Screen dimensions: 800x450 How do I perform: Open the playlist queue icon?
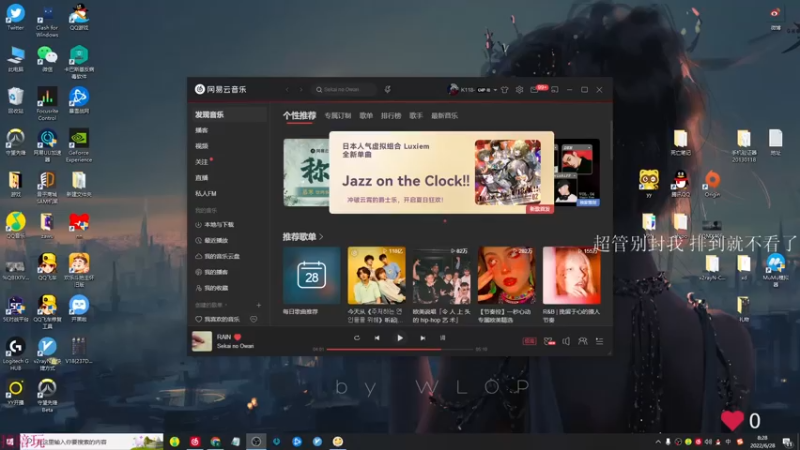point(599,341)
